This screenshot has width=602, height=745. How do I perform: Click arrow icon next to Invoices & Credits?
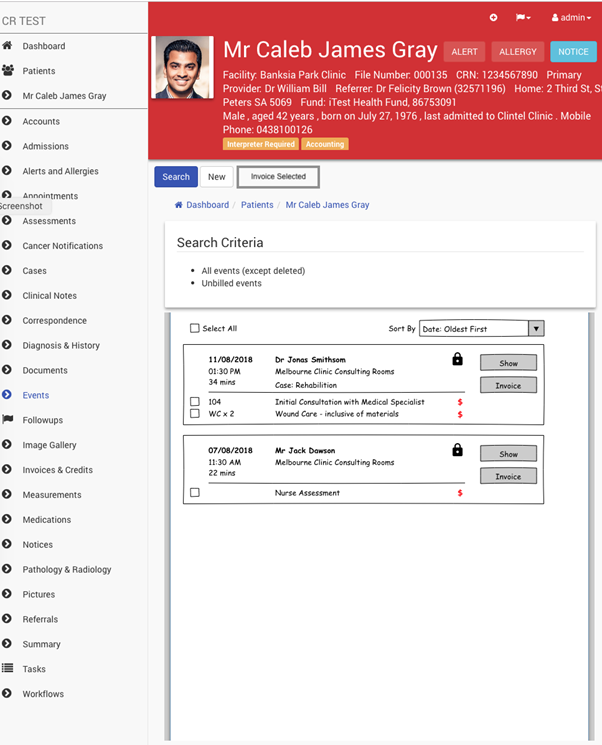(7, 469)
